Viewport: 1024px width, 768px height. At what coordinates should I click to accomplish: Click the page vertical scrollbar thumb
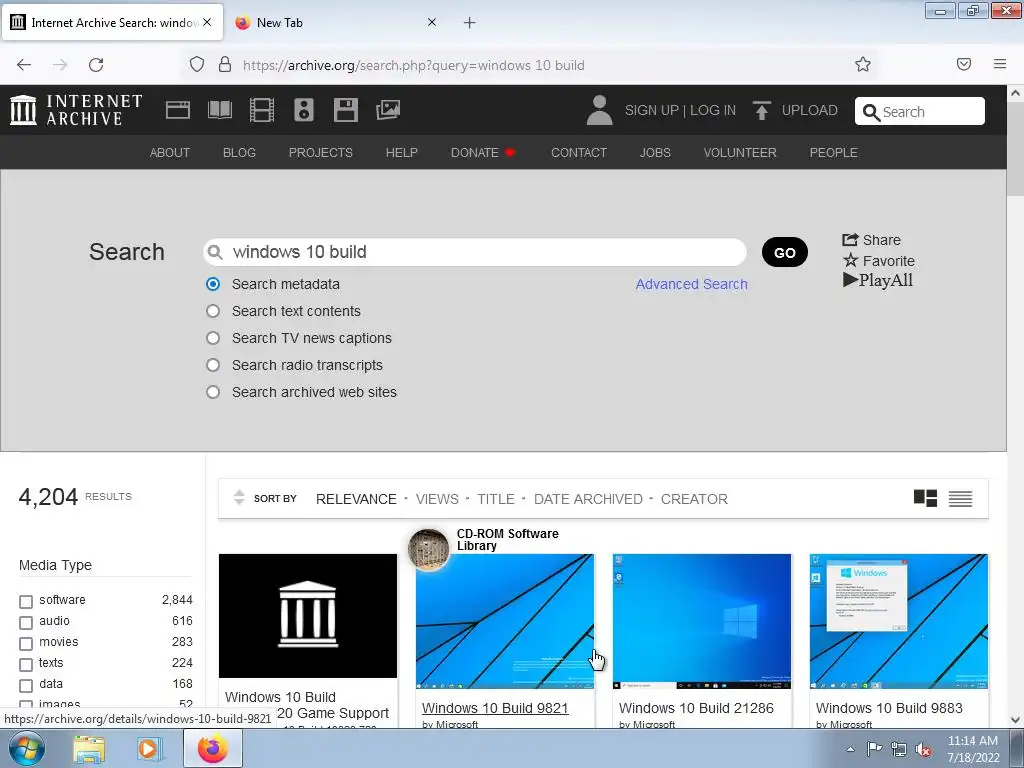tap(1015, 148)
